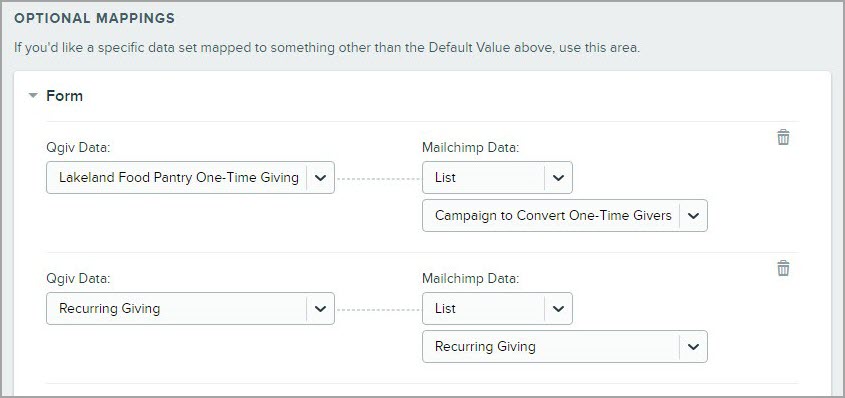Collapse the Form section triangle

(33, 96)
